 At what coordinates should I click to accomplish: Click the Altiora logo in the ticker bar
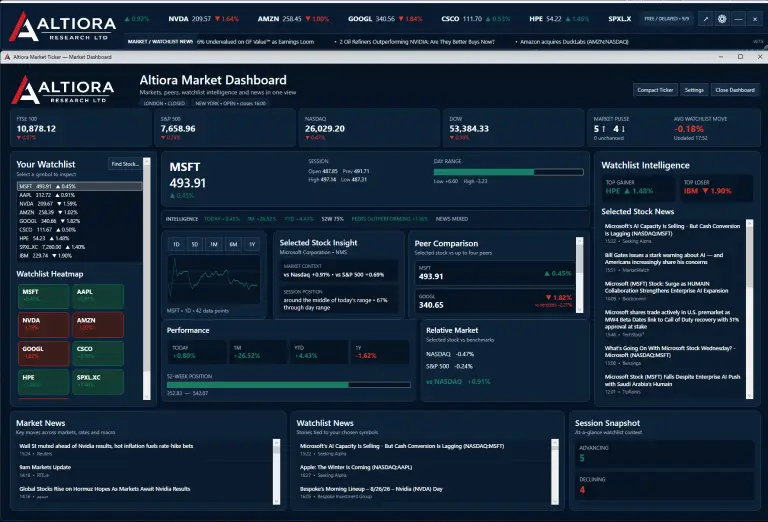tap(62, 26)
